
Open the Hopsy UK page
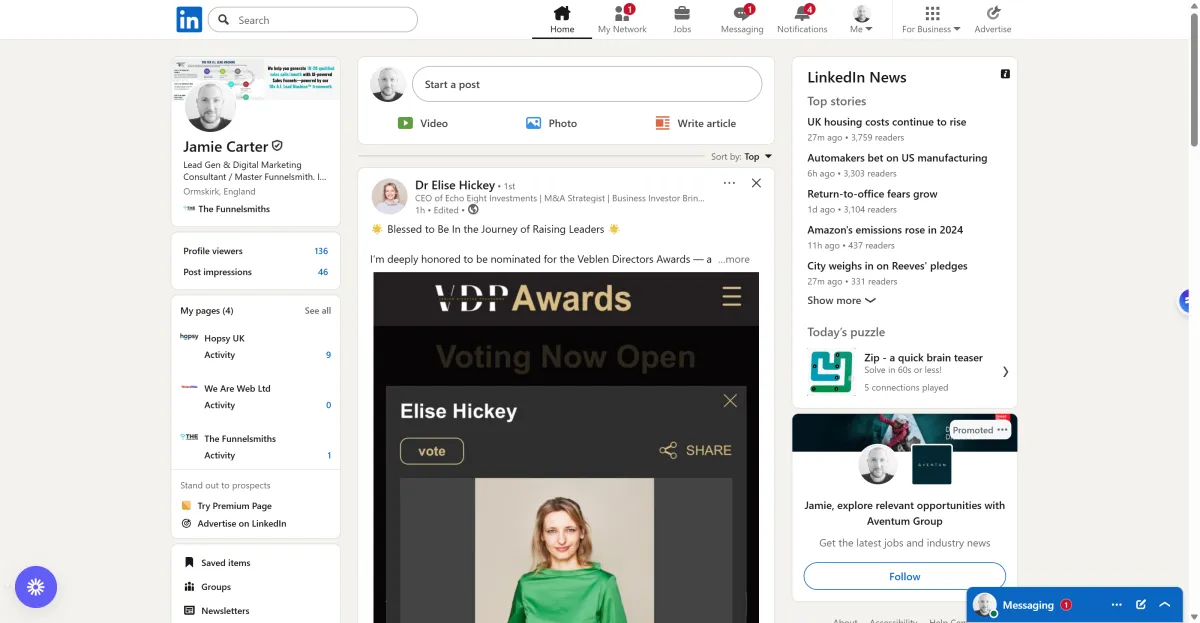click(x=224, y=338)
